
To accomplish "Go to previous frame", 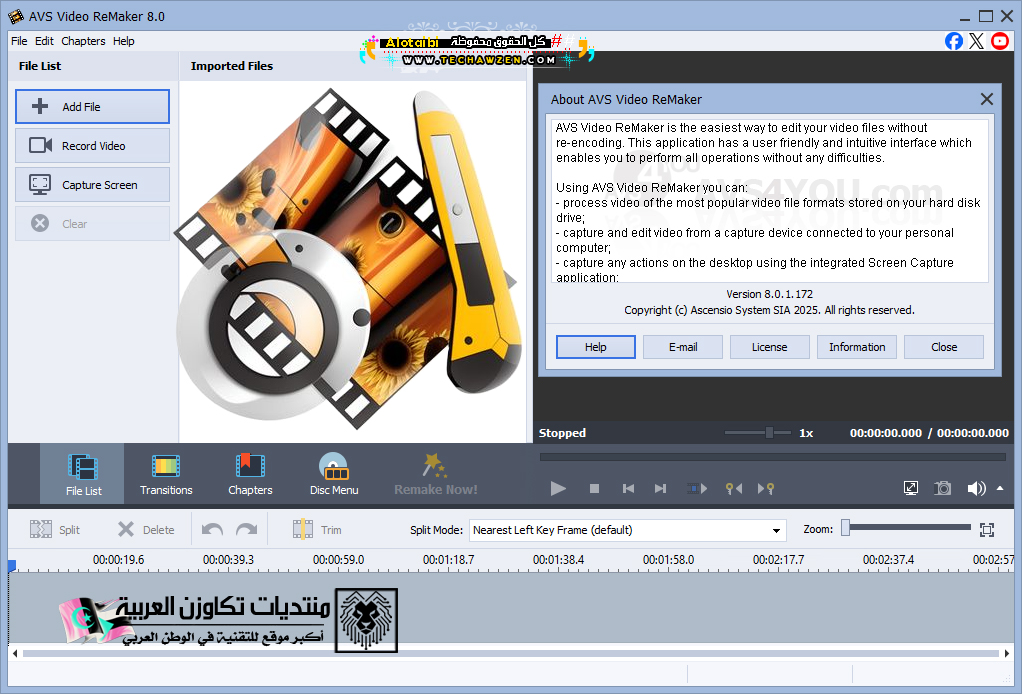I will click(628, 488).
